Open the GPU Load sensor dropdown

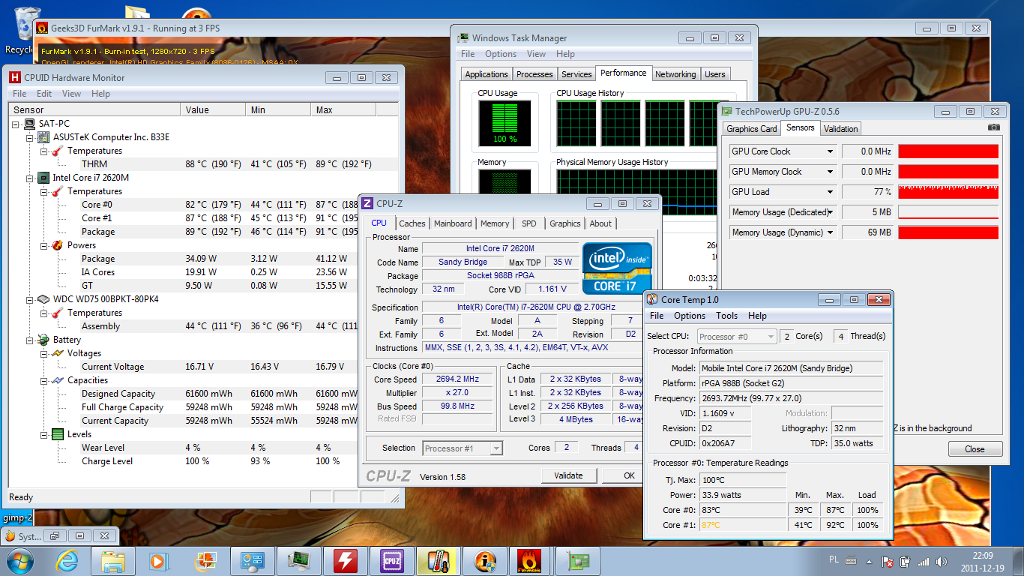(830, 192)
